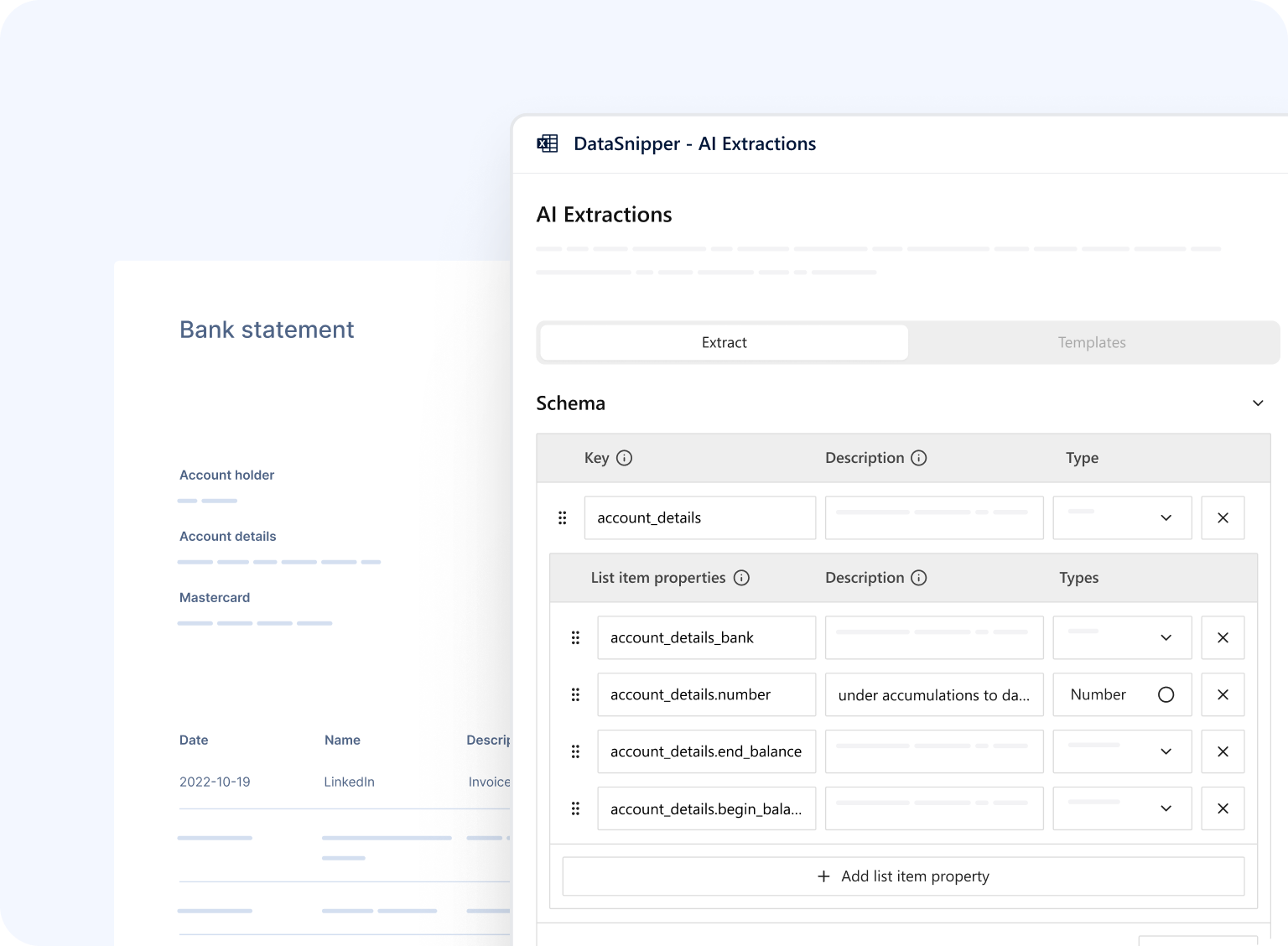Click the AI Extractions heading
Image resolution: width=1288 pixels, height=946 pixels.
click(604, 216)
